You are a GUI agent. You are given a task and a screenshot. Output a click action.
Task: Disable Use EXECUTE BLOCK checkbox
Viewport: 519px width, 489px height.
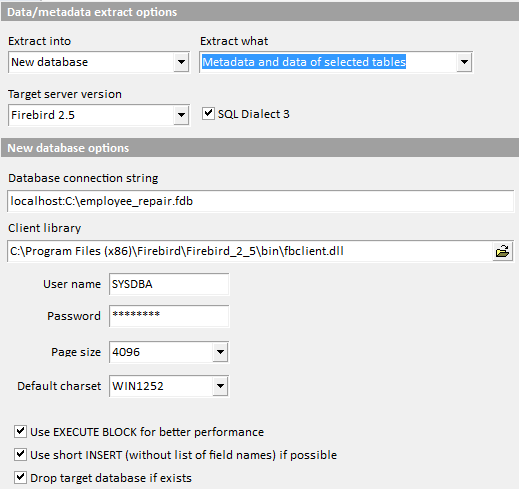20,431
